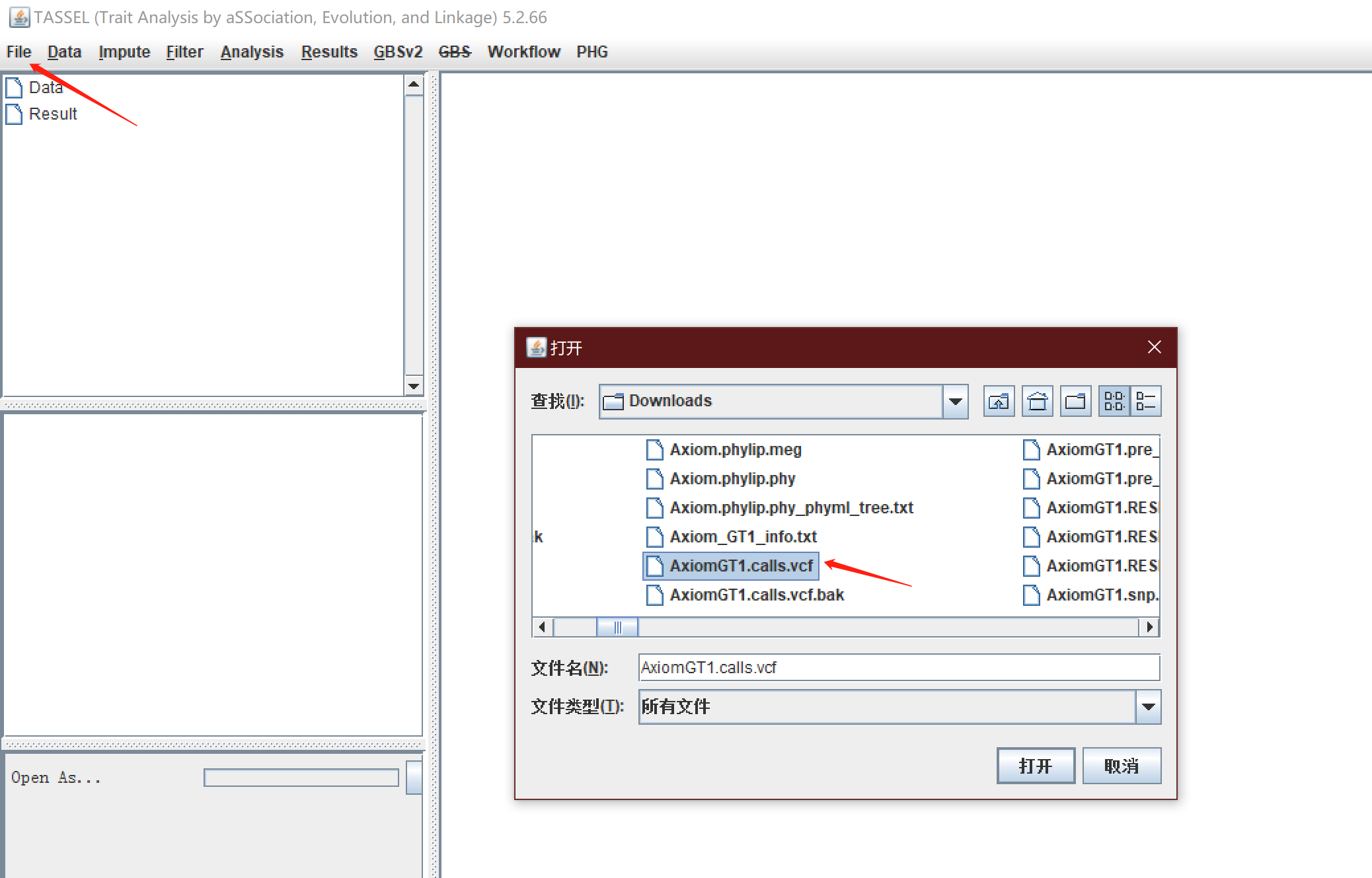Click the AxiomGT1.calls.vcf.bak file icon
The height and width of the screenshot is (878, 1372).
tap(654, 595)
